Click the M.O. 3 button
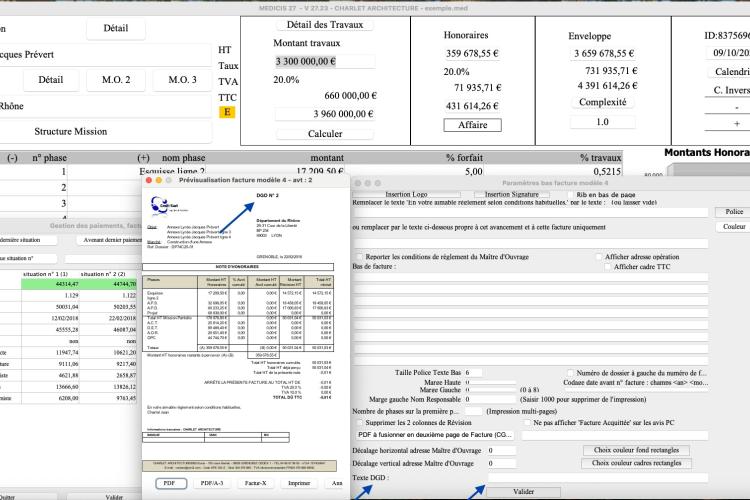Screen dimensions: 750x500 click(x=182, y=80)
